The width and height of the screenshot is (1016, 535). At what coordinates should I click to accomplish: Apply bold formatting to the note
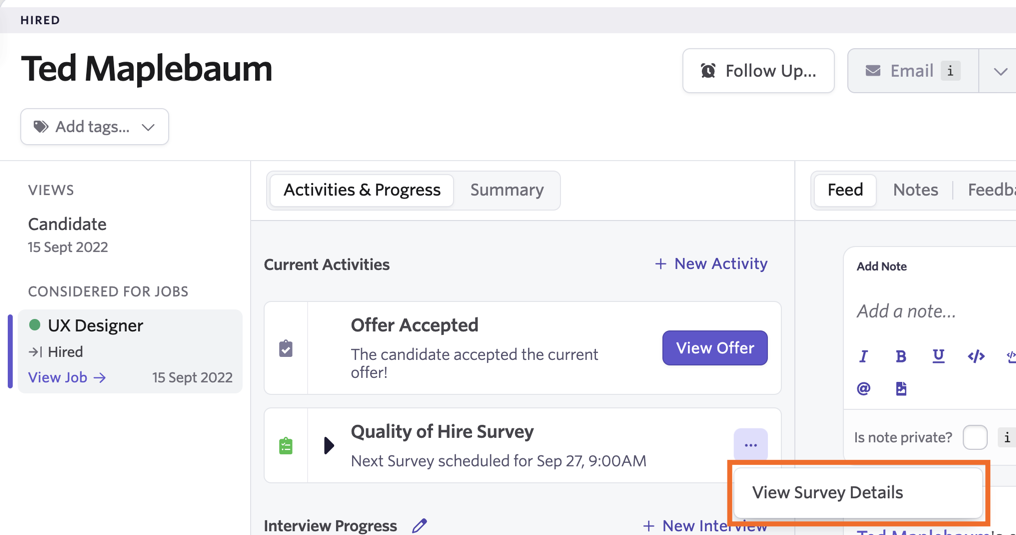[901, 356]
